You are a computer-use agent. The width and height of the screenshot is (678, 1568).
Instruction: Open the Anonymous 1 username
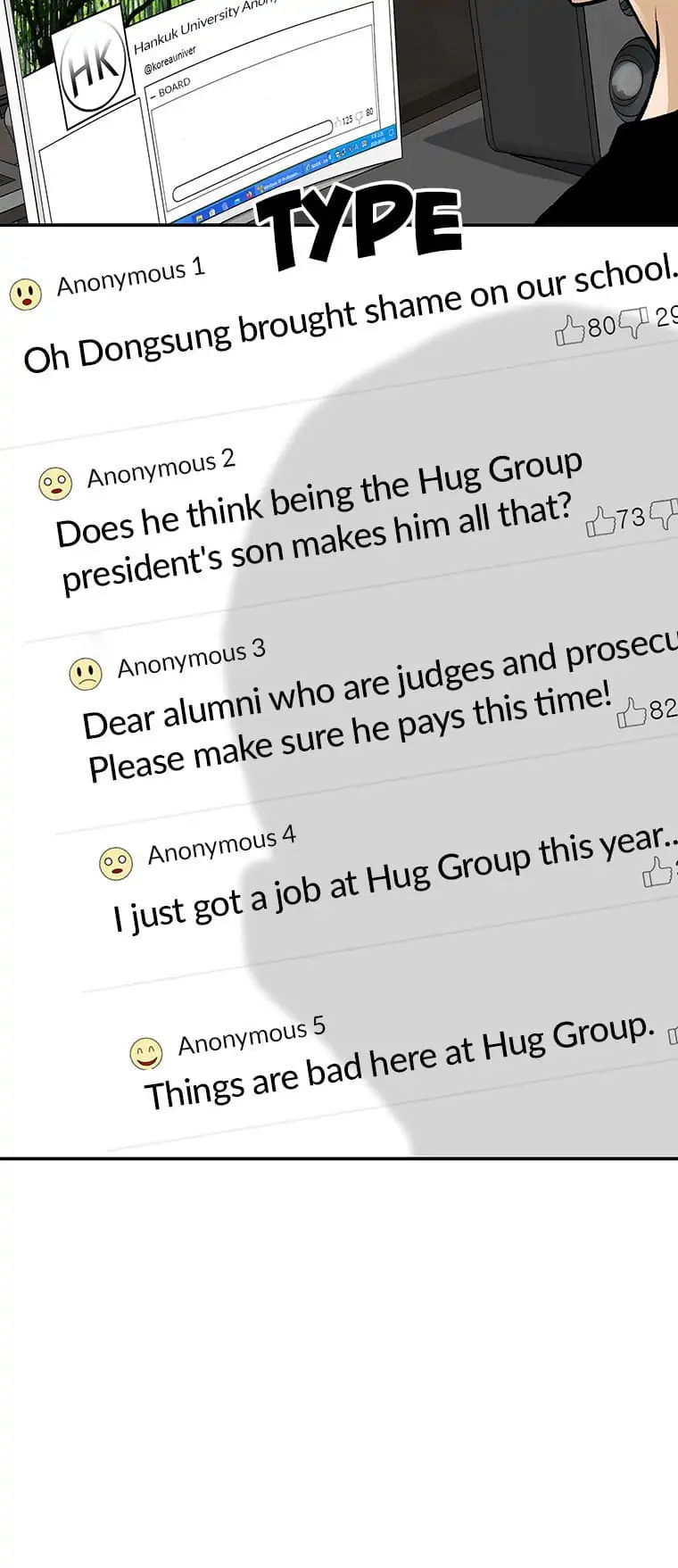point(131,276)
